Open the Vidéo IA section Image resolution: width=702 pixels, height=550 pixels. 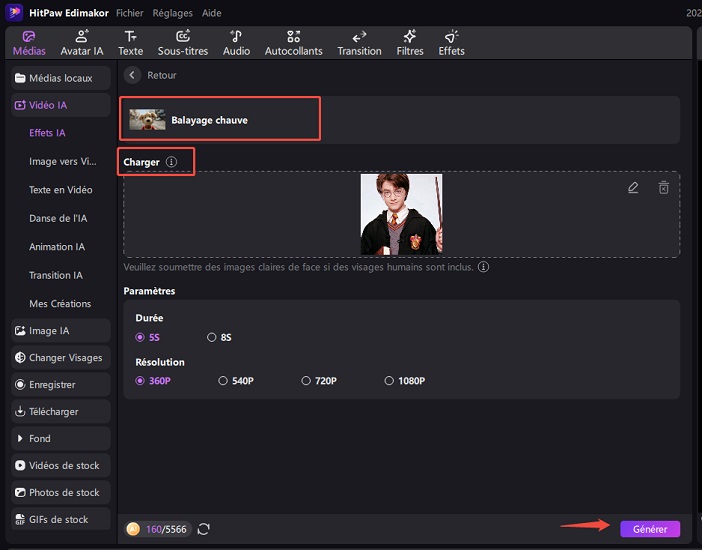point(61,105)
